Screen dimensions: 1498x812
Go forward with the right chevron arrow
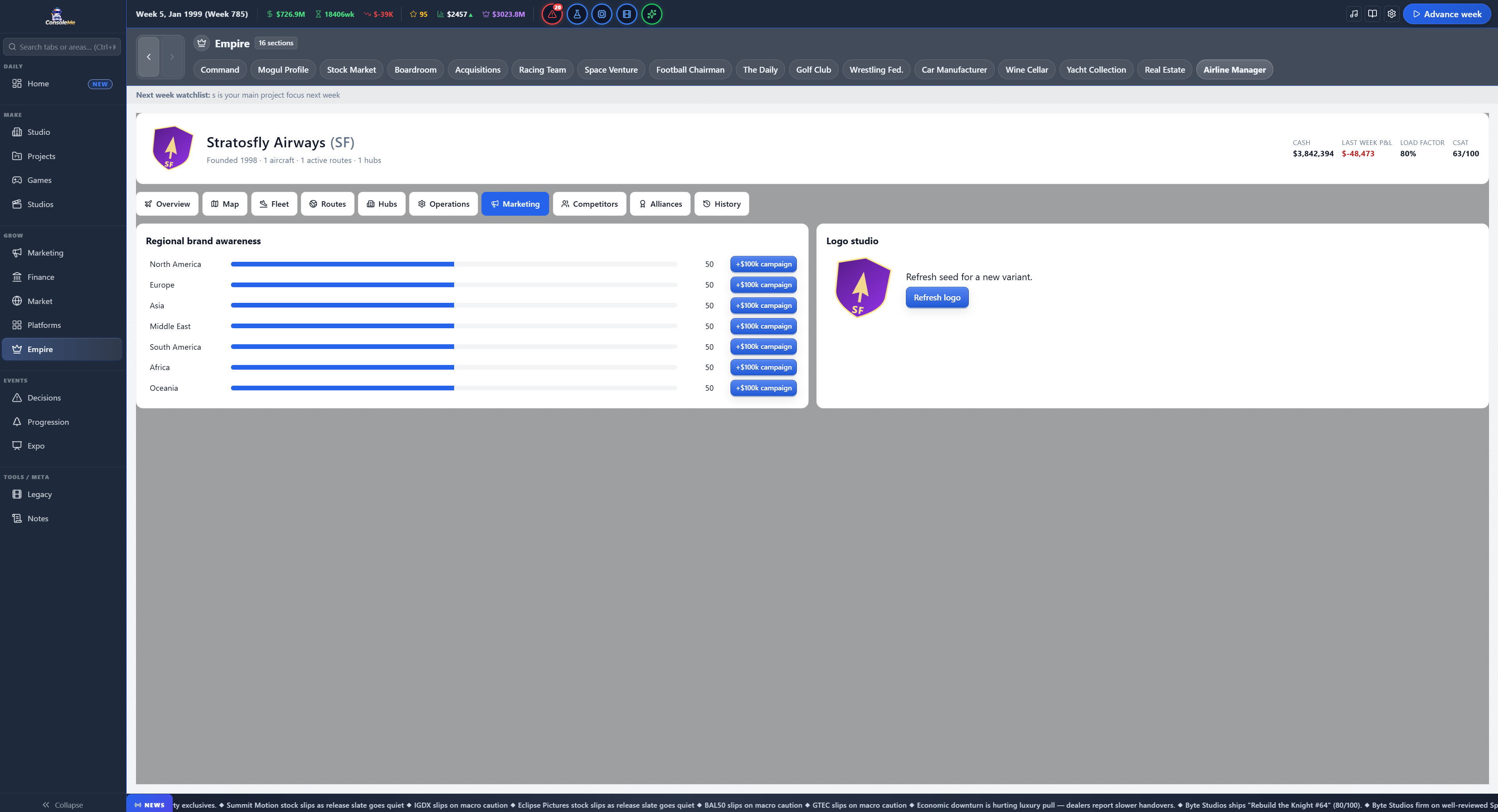(172, 56)
